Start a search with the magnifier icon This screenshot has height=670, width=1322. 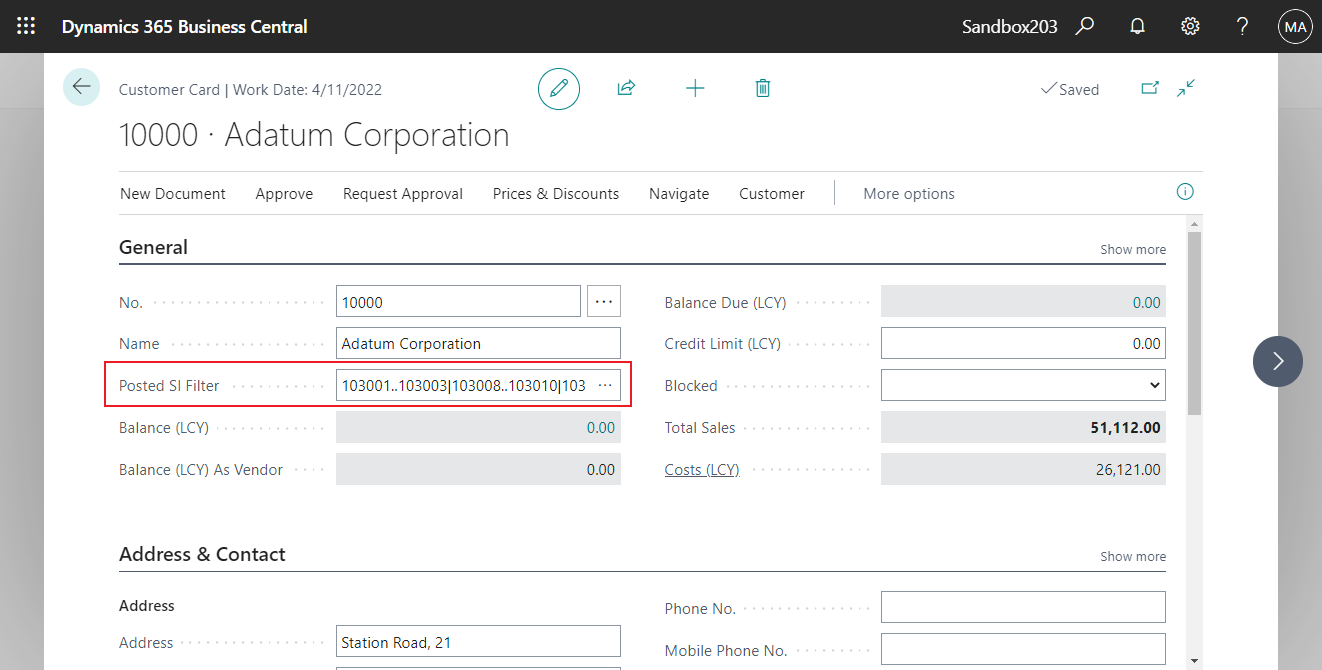pyautogui.click(x=1085, y=26)
